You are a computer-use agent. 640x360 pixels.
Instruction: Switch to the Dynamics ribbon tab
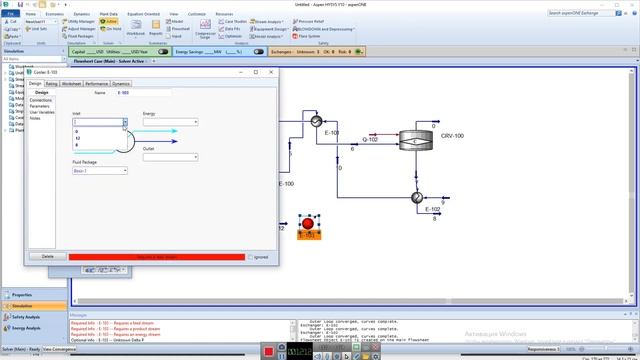[x=82, y=14]
